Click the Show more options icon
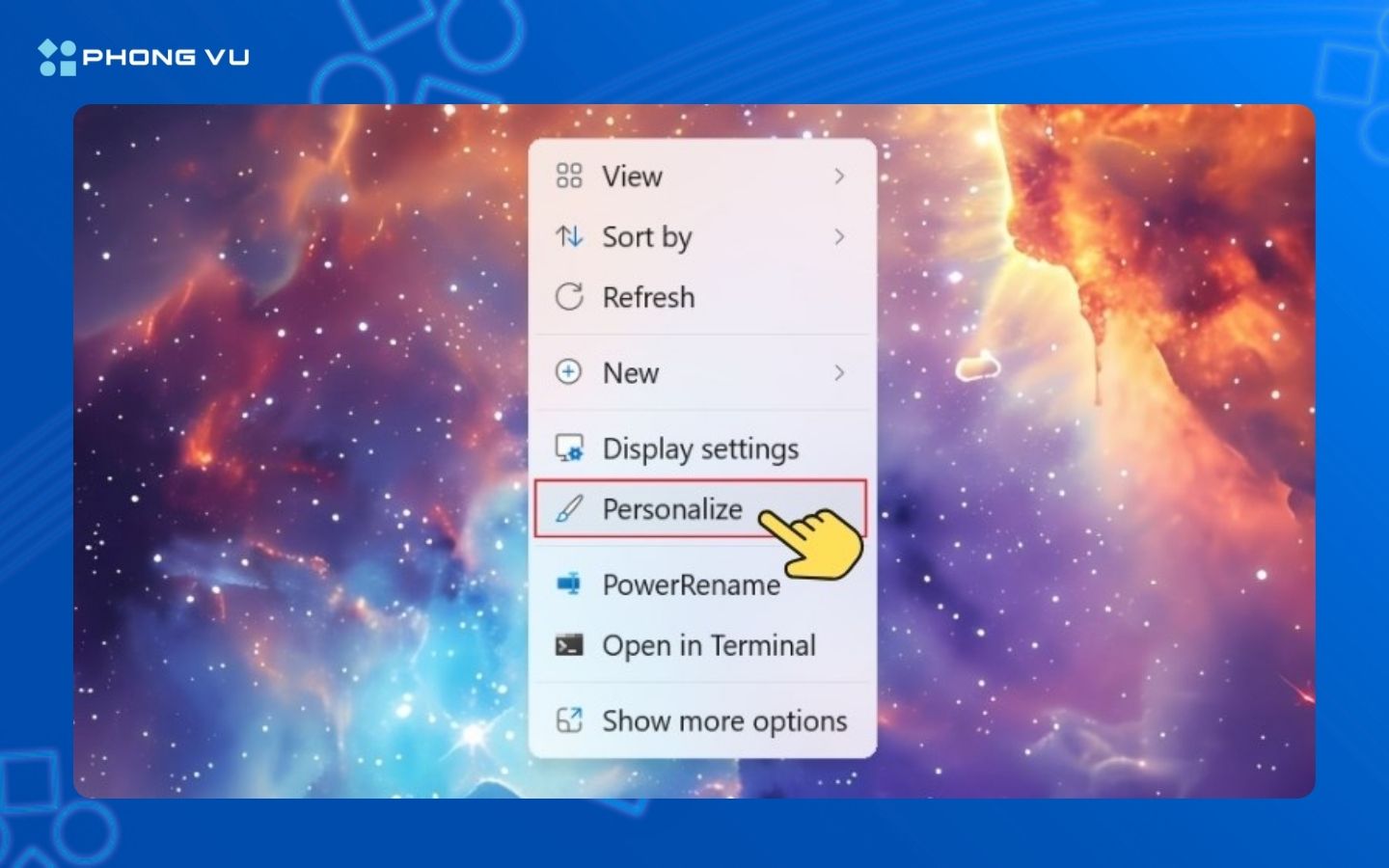 click(570, 720)
